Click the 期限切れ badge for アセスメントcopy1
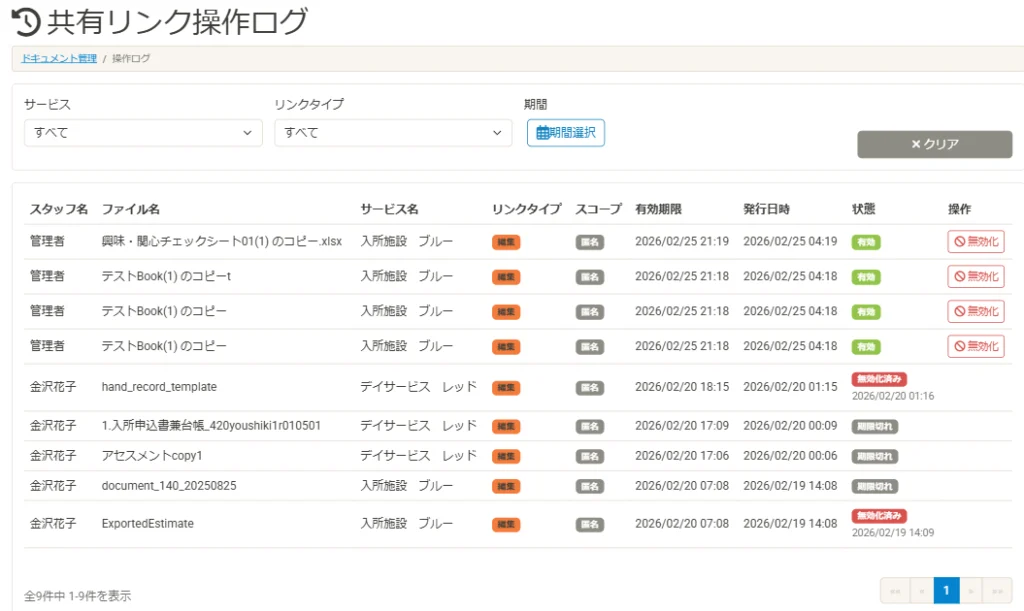 [x=874, y=455]
